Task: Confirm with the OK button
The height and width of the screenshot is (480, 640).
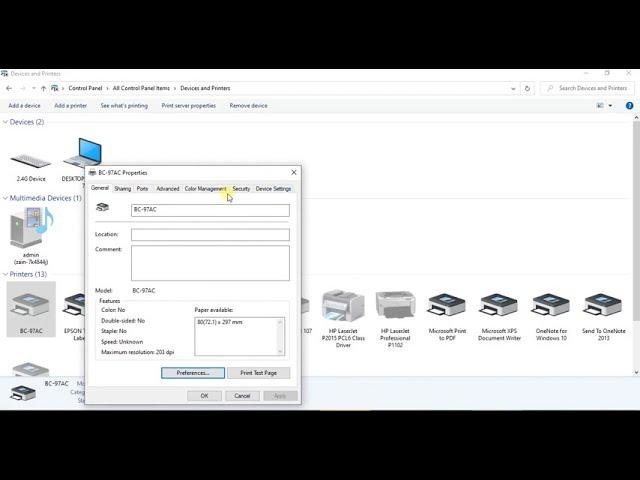Action: point(204,396)
